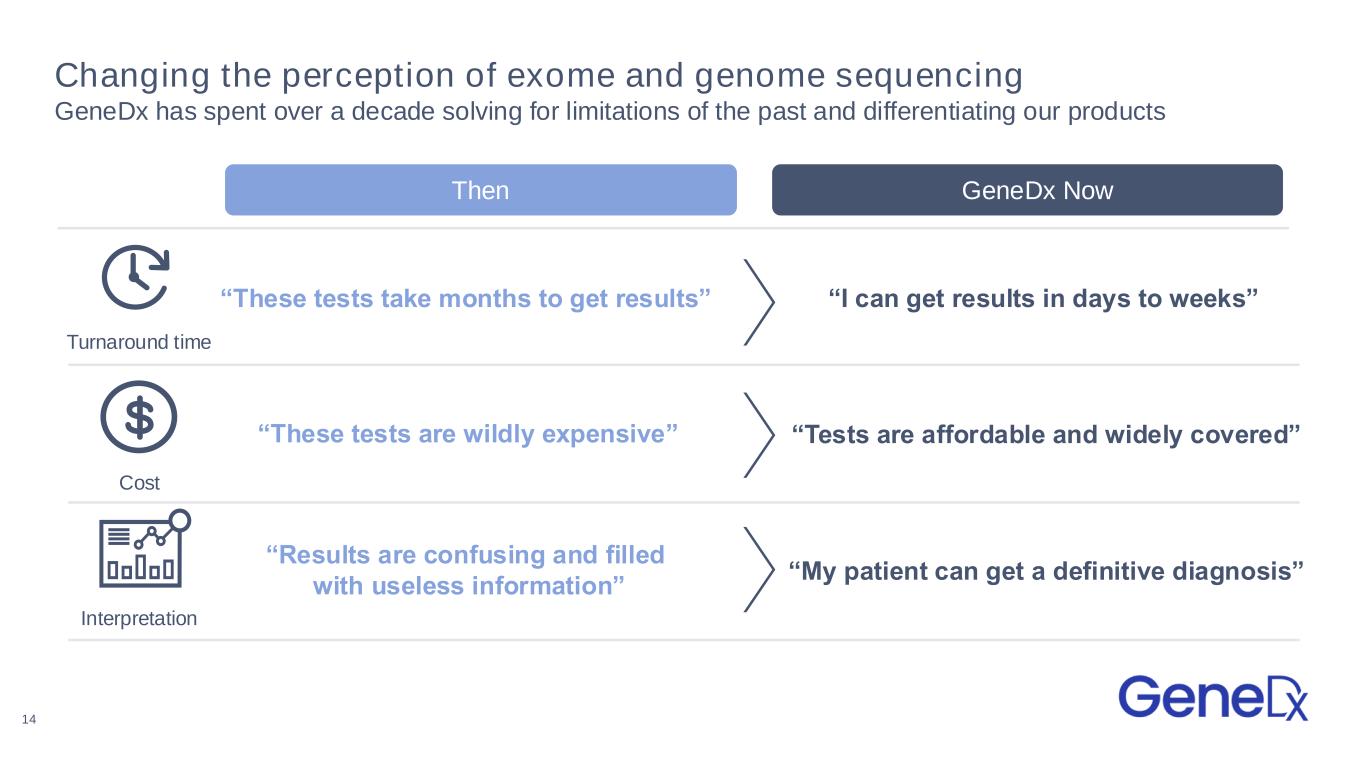Click the chart interpretation icon
Image resolution: width=1365 pixels, height=768 pixels.
143,551
